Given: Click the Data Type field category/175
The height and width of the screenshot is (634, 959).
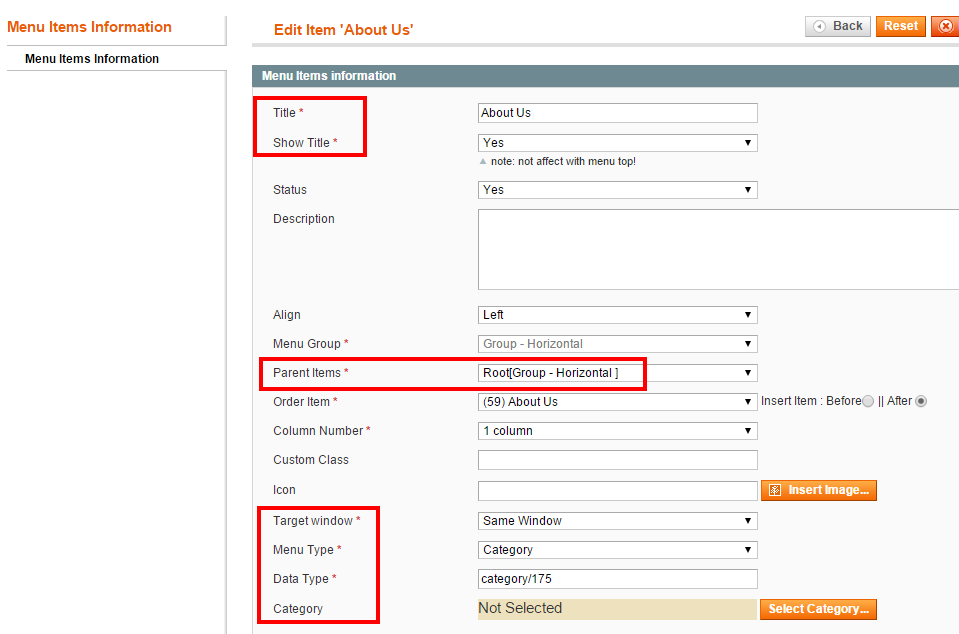Looking at the screenshot, I should 618,579.
